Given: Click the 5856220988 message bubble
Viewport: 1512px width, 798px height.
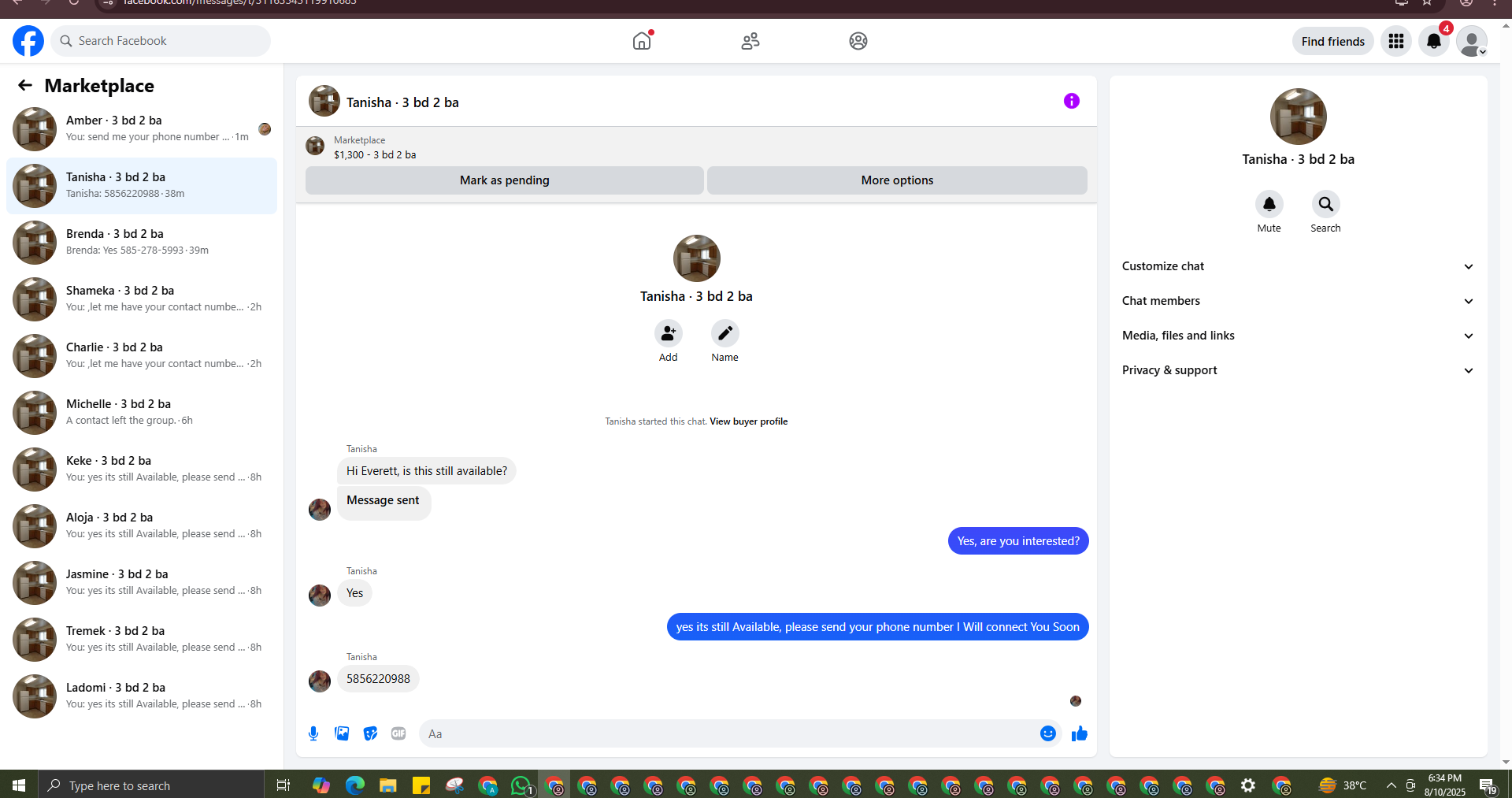Looking at the screenshot, I should click(378, 679).
